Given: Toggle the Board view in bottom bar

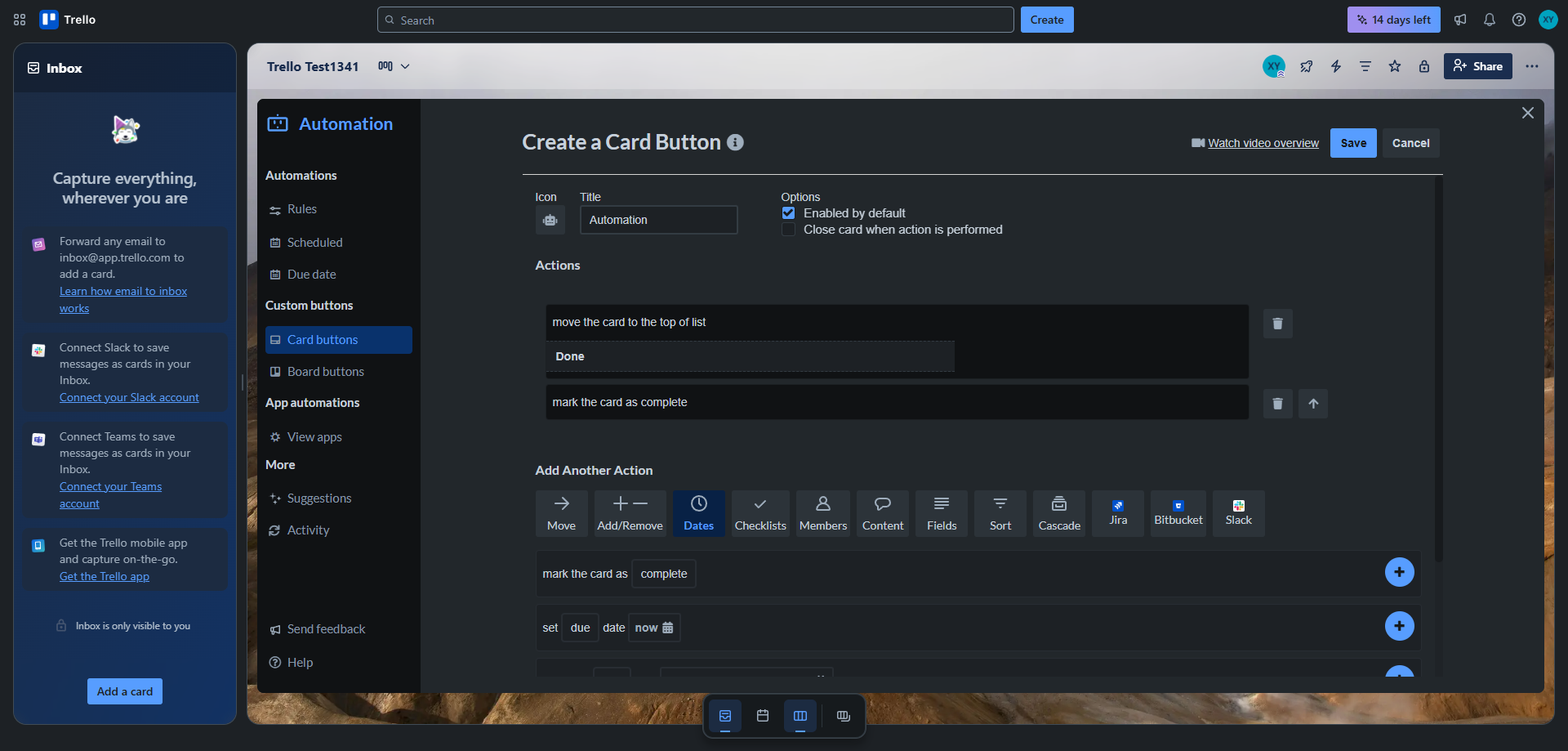Looking at the screenshot, I should (800, 716).
